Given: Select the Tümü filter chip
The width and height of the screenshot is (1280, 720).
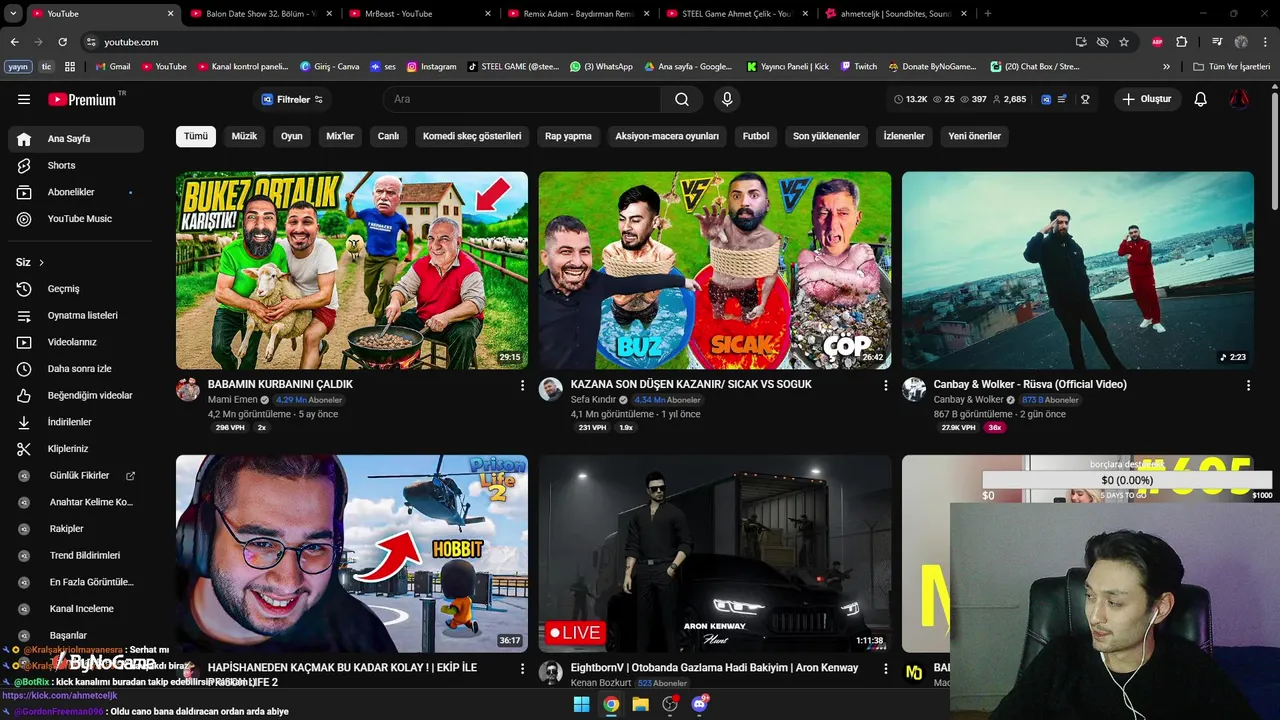Looking at the screenshot, I should click(x=196, y=136).
